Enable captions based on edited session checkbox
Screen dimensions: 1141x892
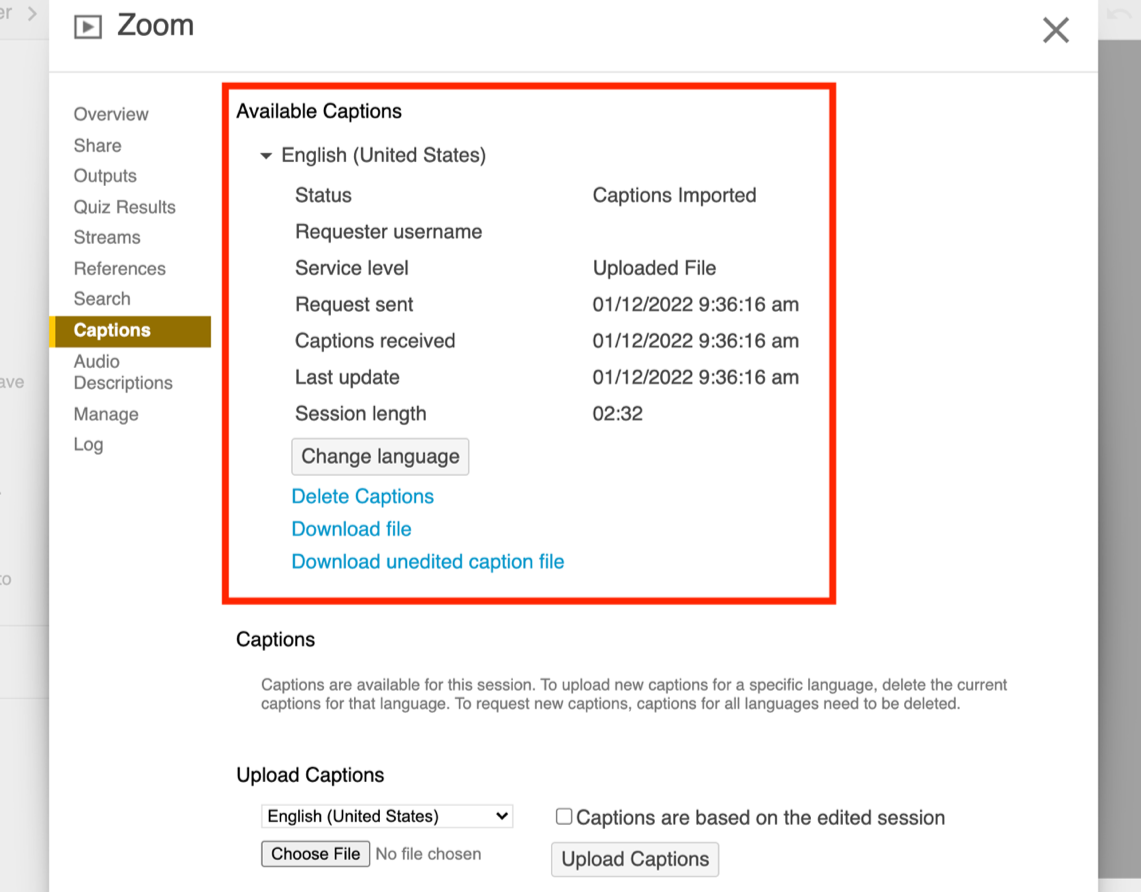click(564, 816)
